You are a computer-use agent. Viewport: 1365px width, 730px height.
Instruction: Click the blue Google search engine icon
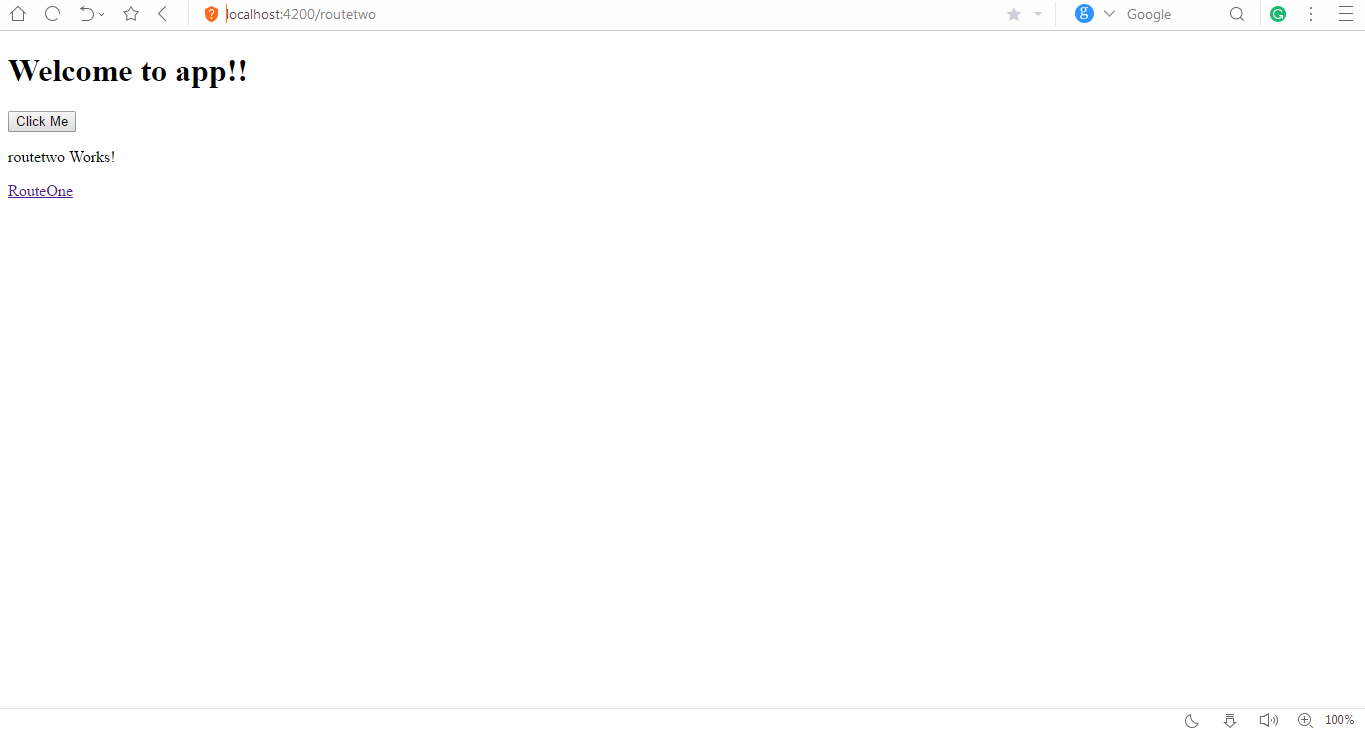[1084, 14]
